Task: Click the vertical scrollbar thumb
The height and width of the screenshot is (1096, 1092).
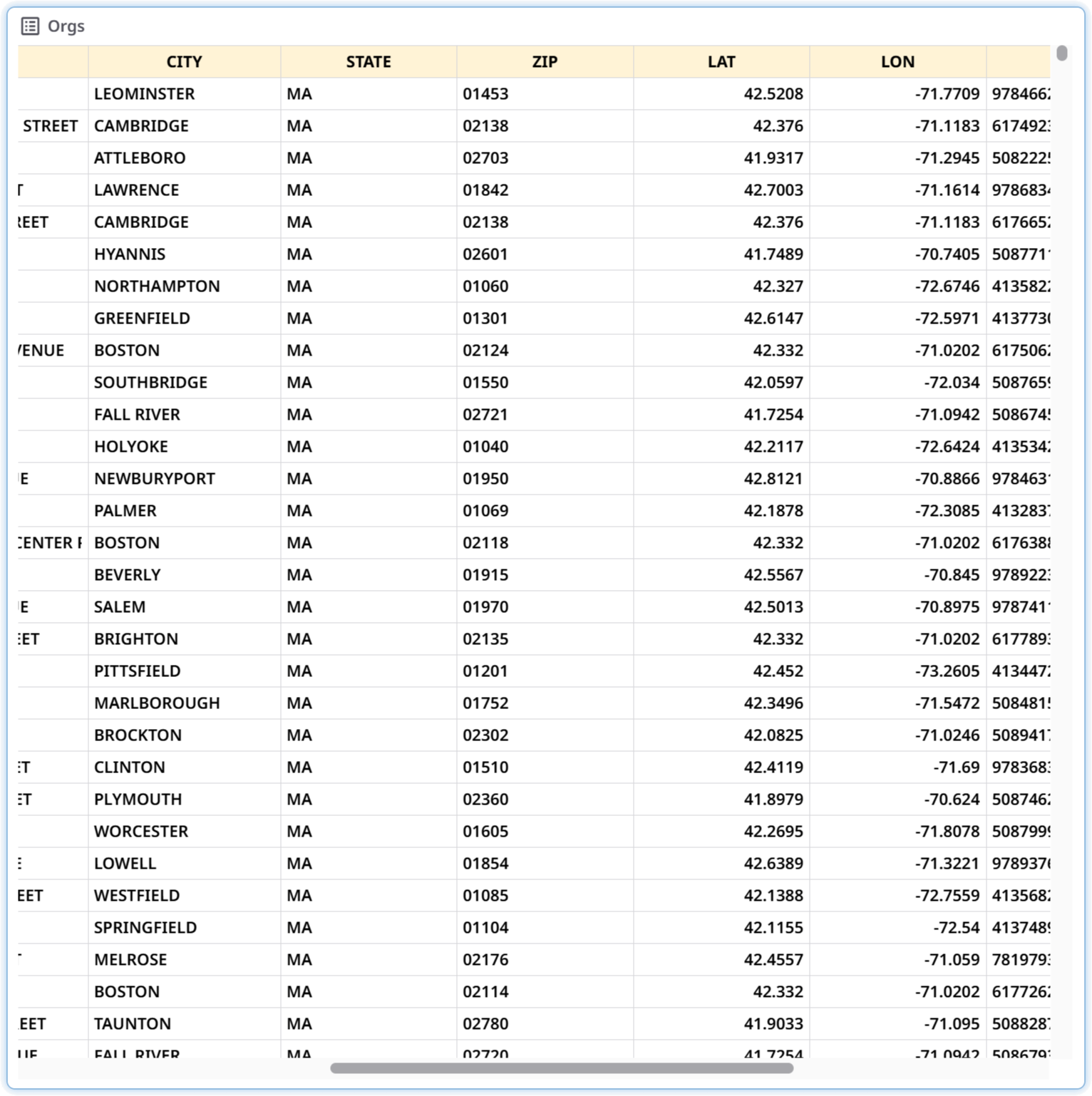Action: click(x=1062, y=53)
